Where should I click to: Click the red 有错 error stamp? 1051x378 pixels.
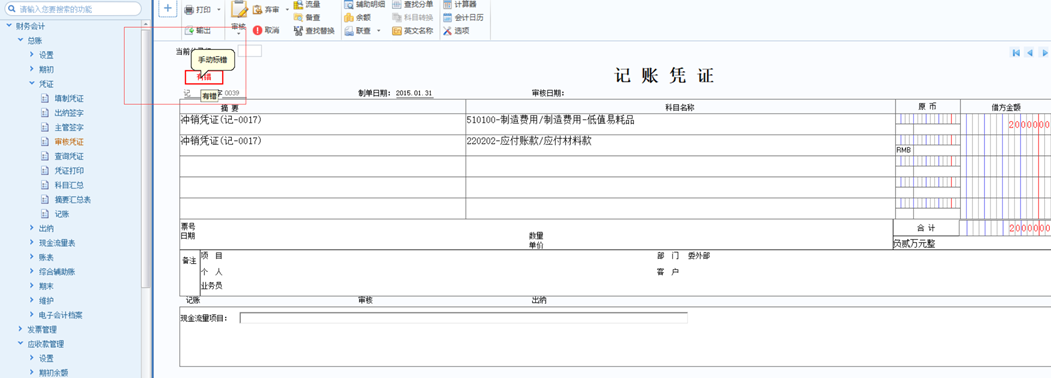click(x=204, y=78)
